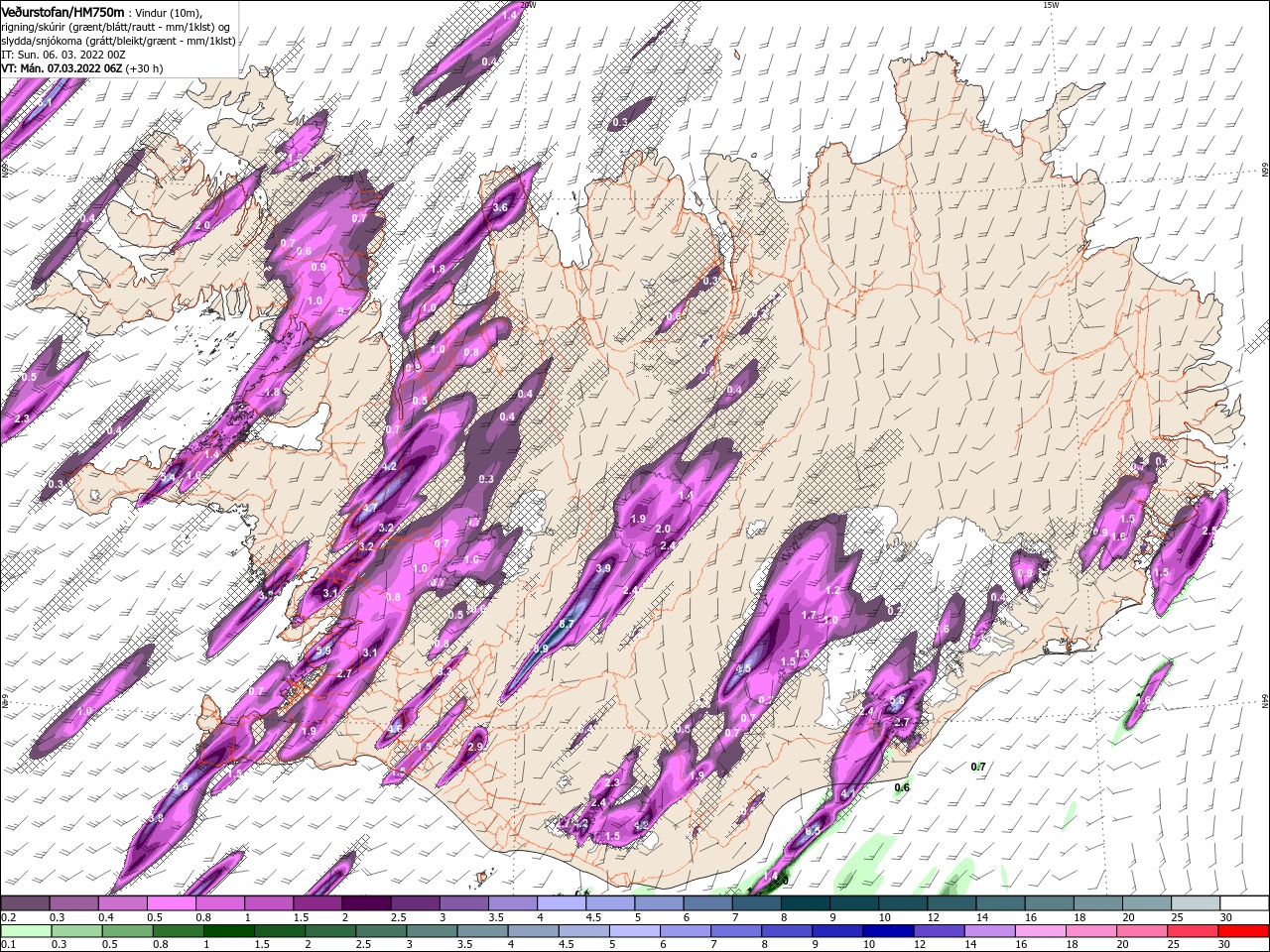The width and height of the screenshot is (1270, 952).
Task: Click the valid time 'VT: Mán. 07.03.2022 06Z'
Action: [x=62, y=68]
